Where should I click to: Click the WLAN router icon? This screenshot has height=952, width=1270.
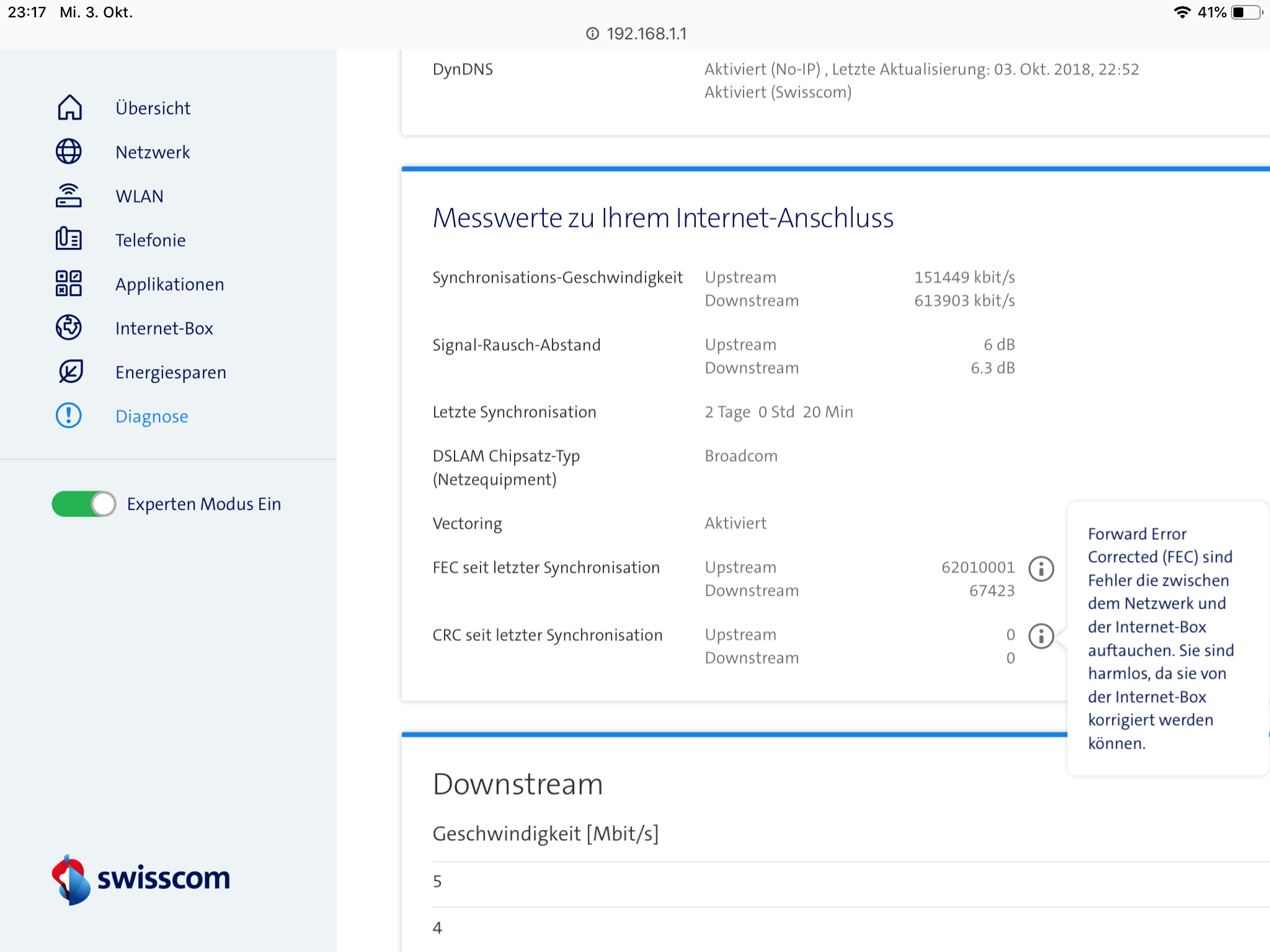(69, 196)
